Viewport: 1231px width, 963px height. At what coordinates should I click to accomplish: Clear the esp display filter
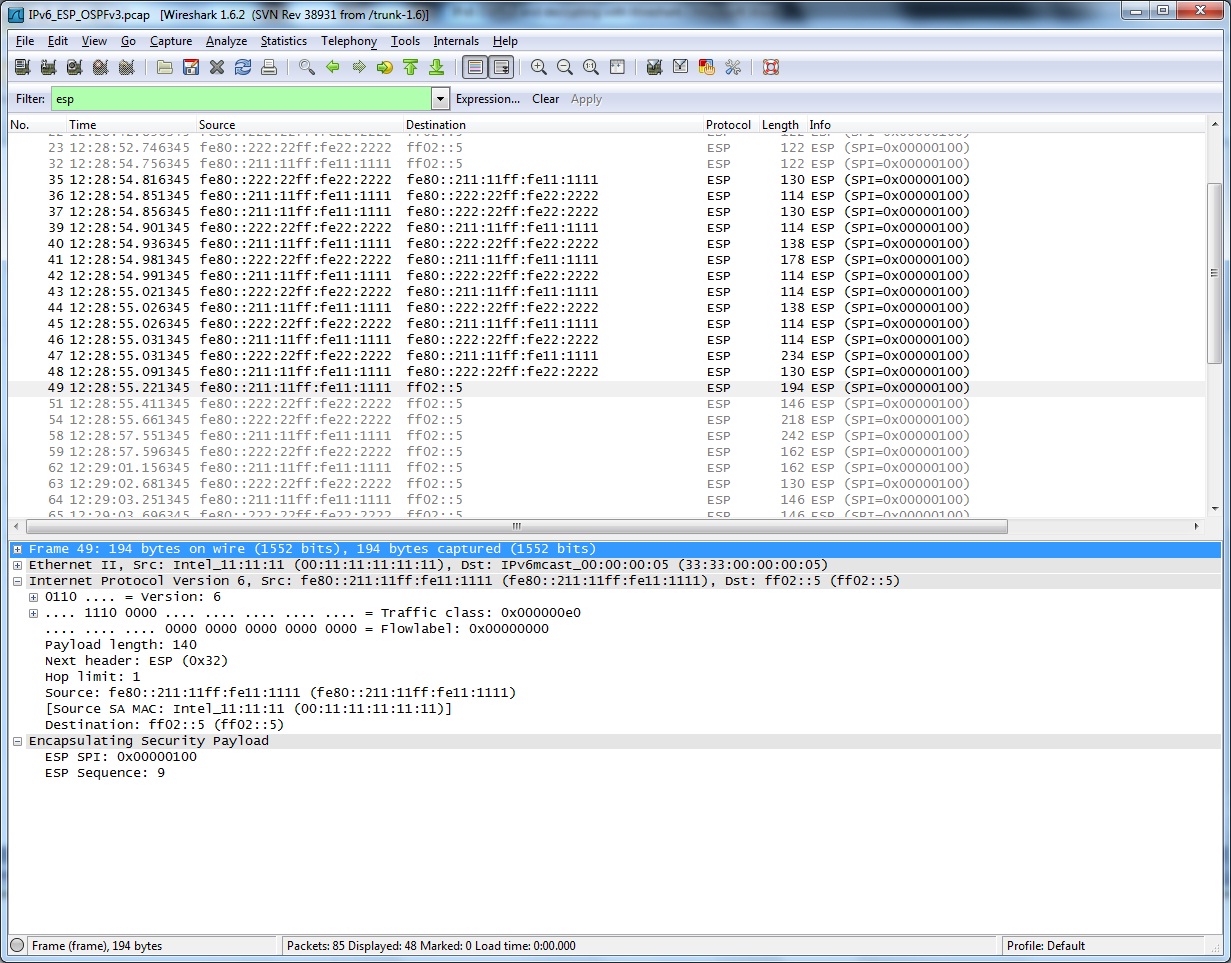545,99
